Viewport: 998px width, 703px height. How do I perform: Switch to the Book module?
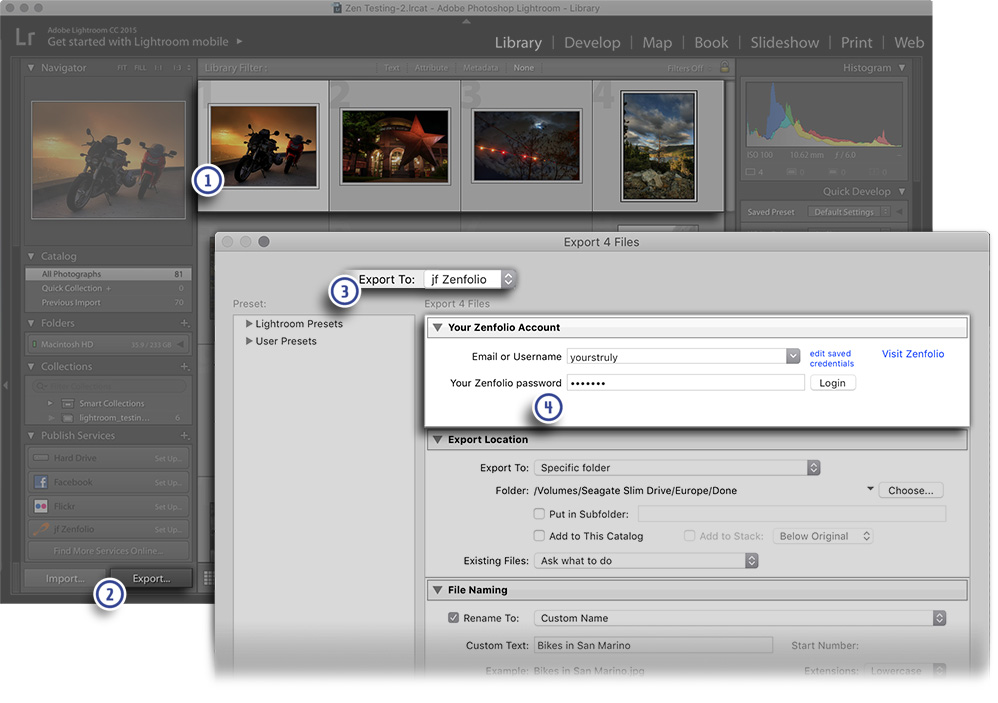711,43
